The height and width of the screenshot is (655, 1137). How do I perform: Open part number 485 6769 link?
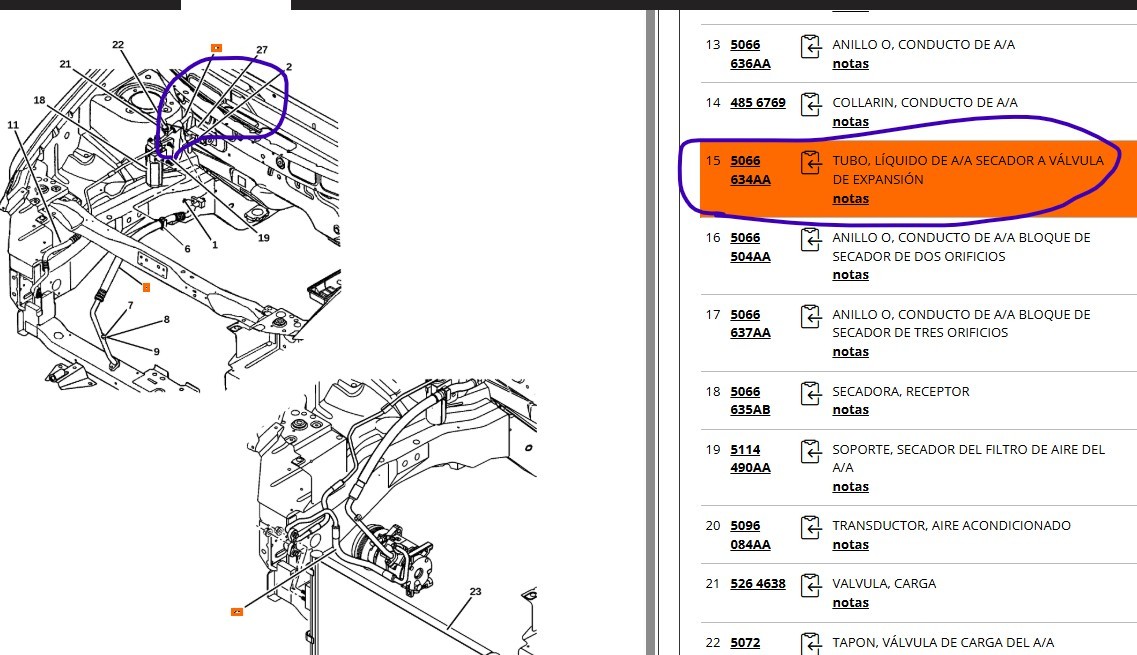point(758,102)
